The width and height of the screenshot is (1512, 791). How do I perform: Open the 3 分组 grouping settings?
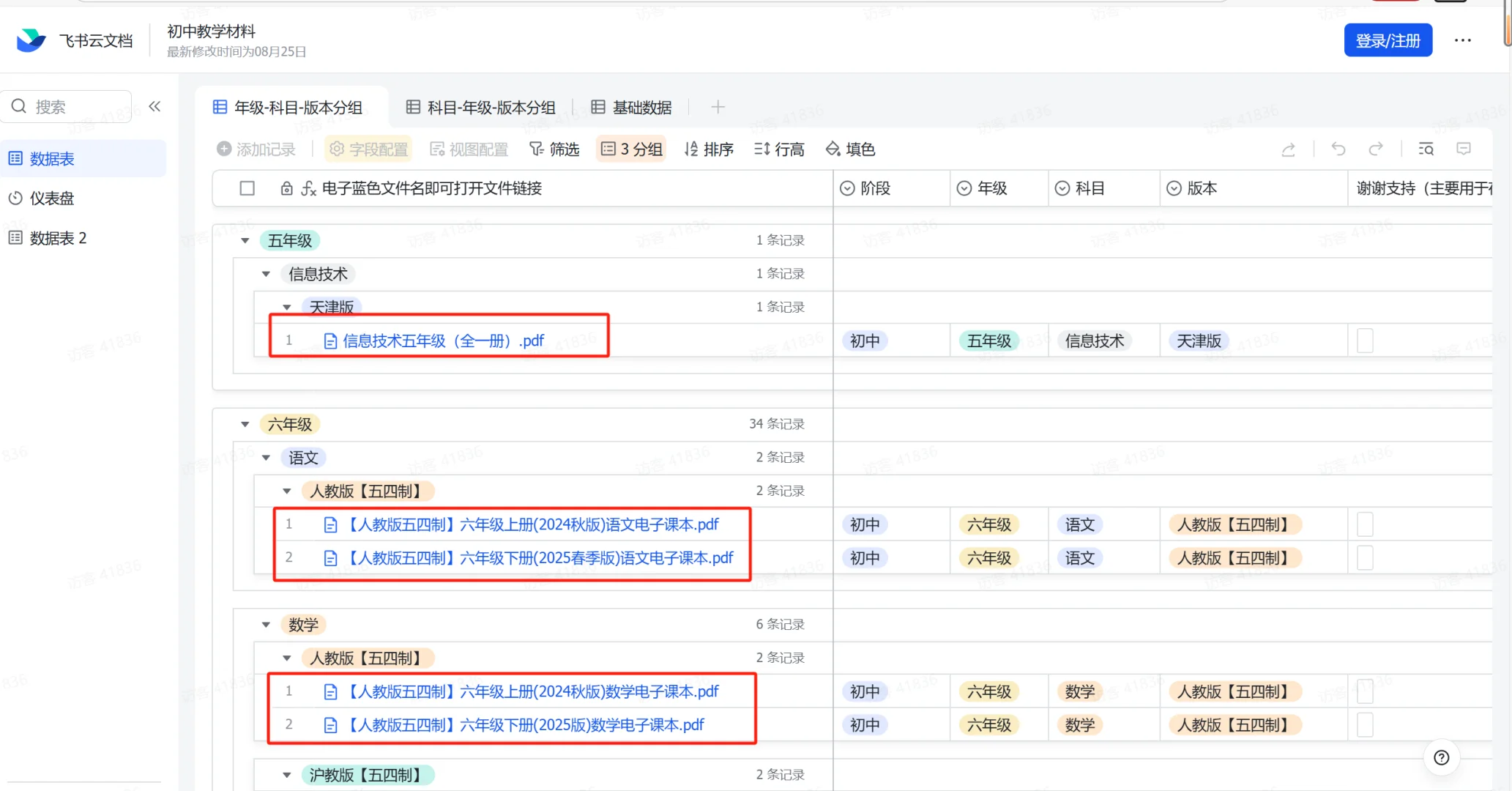631,149
